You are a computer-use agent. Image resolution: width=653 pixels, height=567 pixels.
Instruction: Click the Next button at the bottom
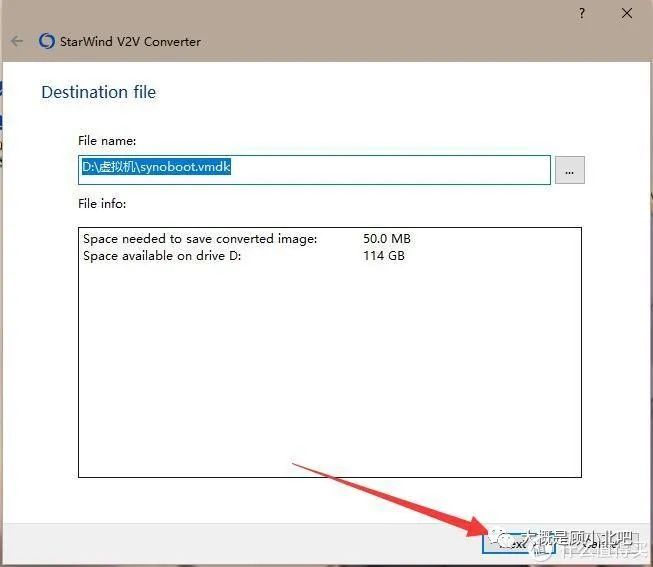point(518,543)
